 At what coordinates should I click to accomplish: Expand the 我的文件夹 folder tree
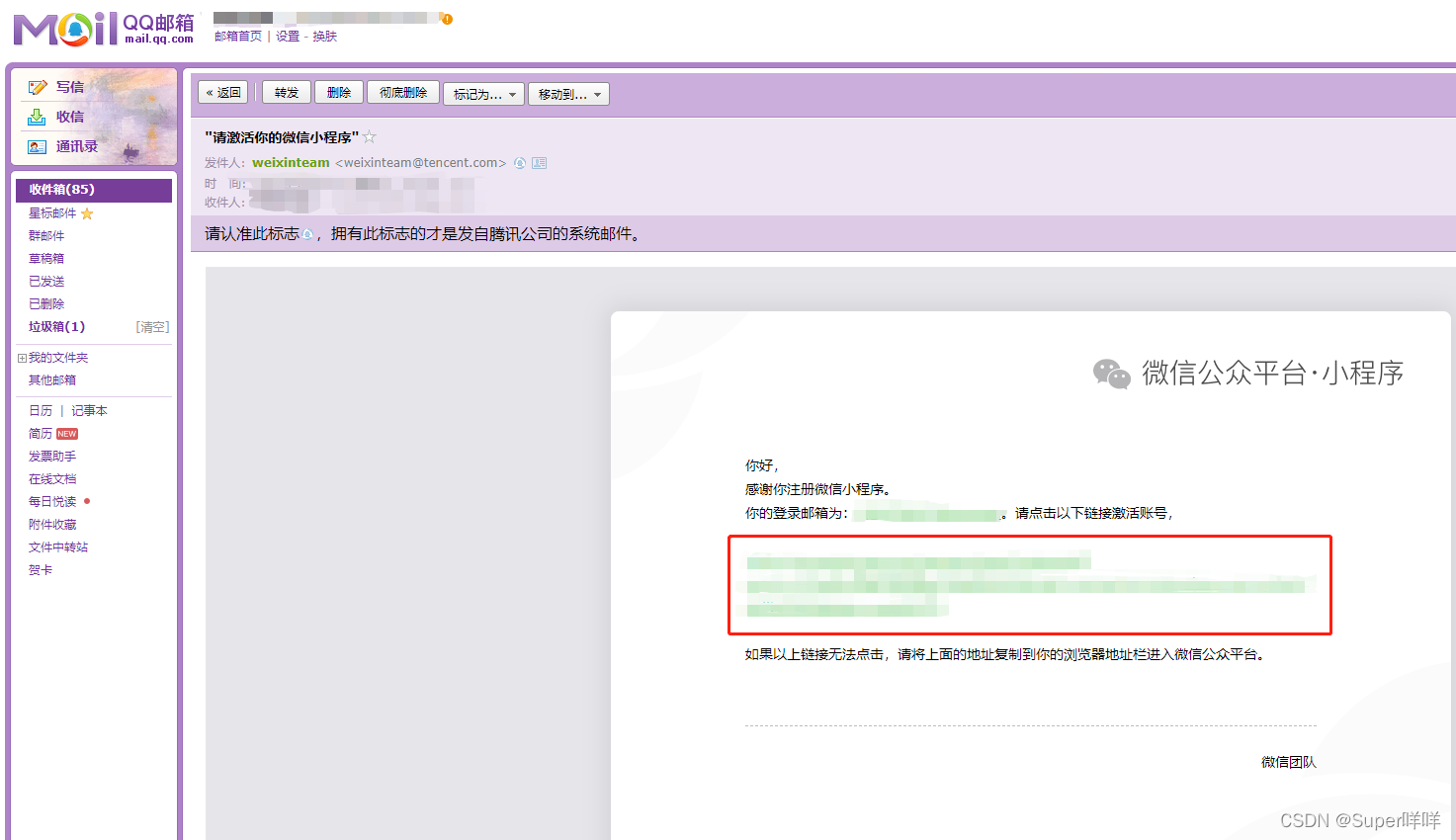pos(22,358)
